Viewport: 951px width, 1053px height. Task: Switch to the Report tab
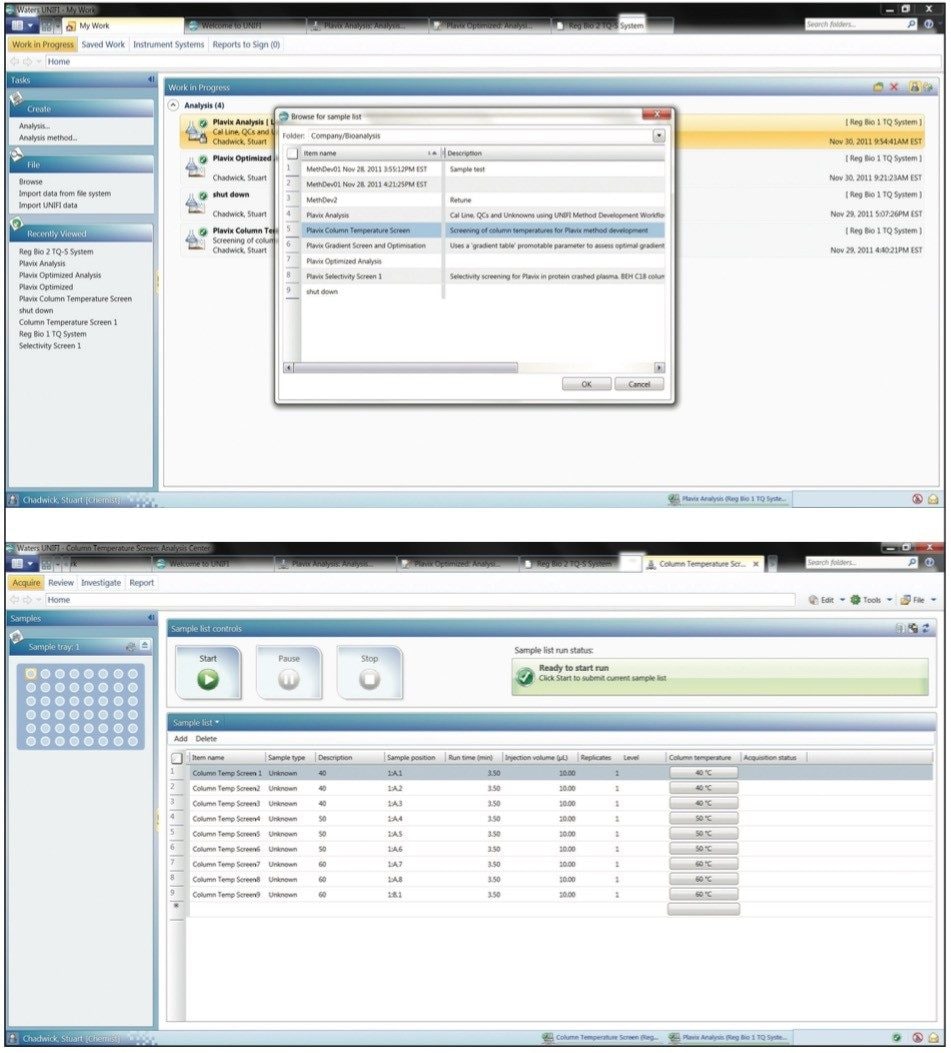click(x=141, y=582)
